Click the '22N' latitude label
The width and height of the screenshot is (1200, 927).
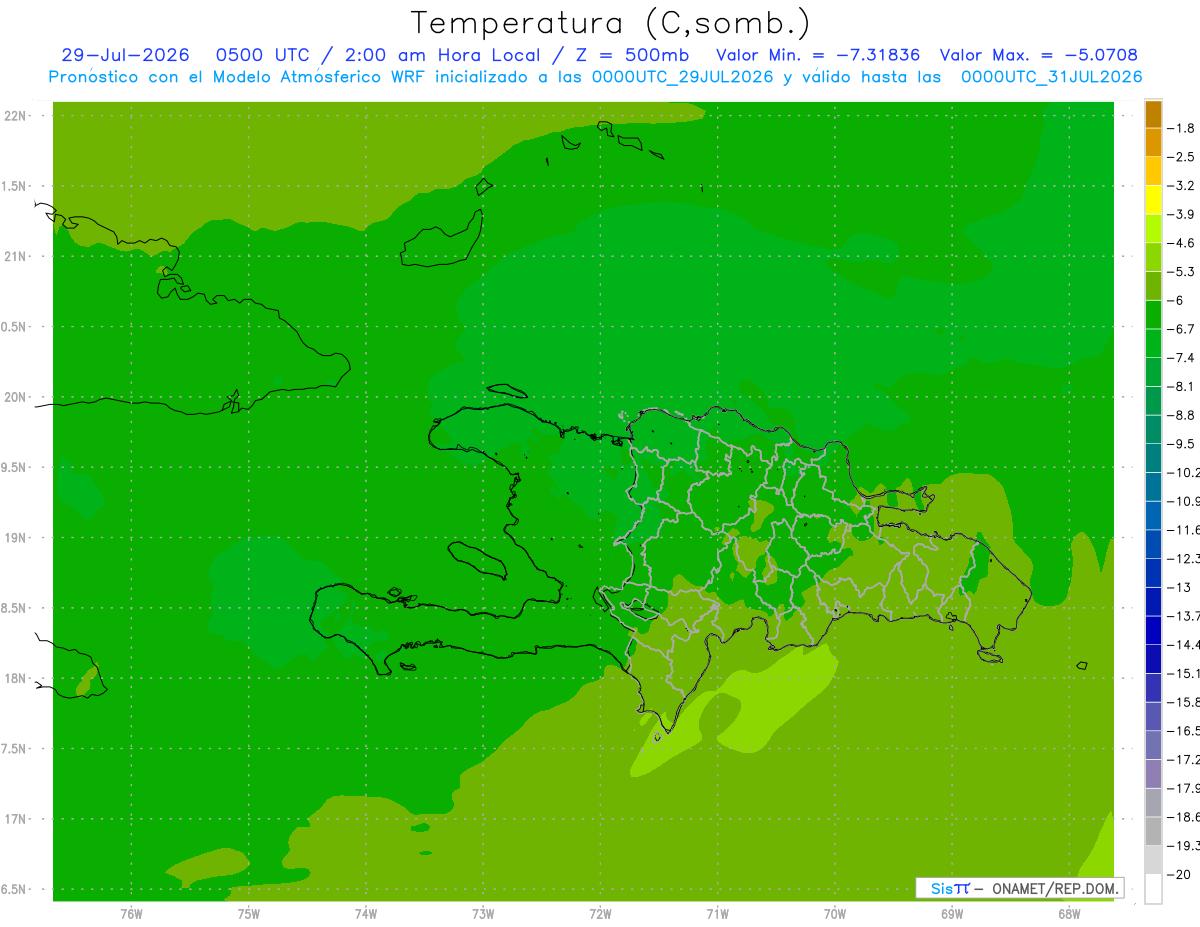click(15, 116)
